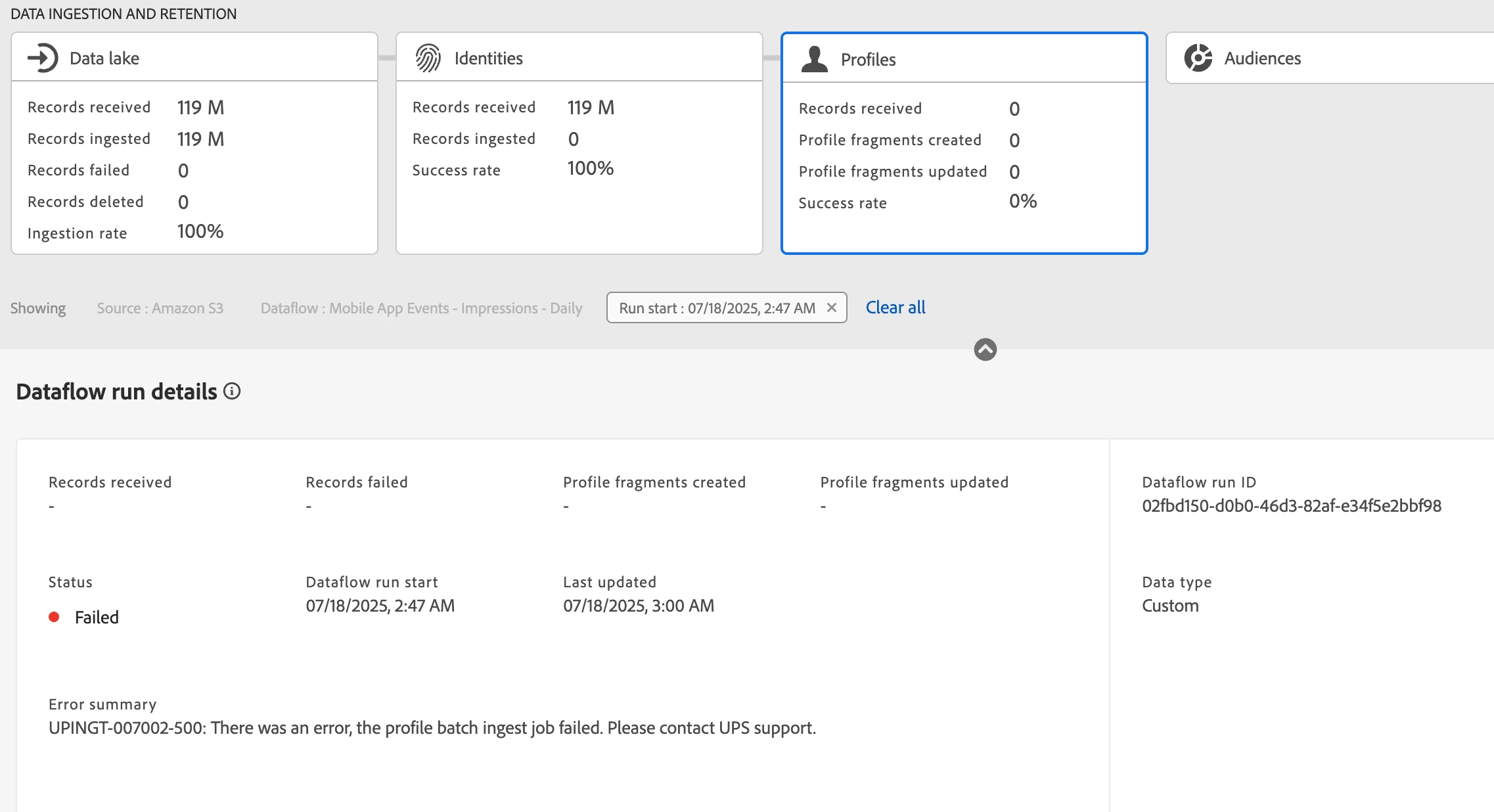Clear all applied filters

pos(895,307)
